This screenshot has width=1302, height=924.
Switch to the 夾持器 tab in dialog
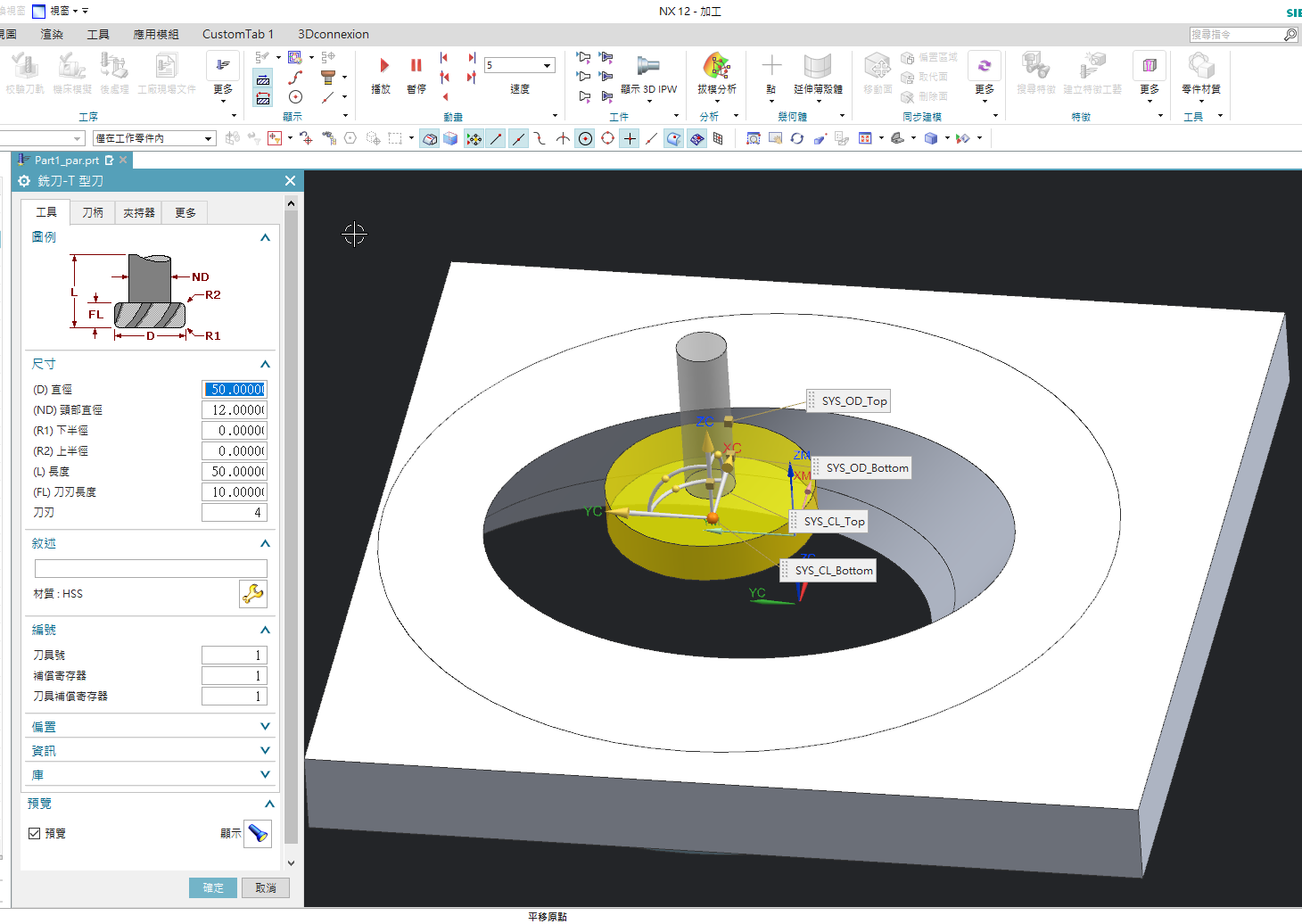[x=139, y=212]
